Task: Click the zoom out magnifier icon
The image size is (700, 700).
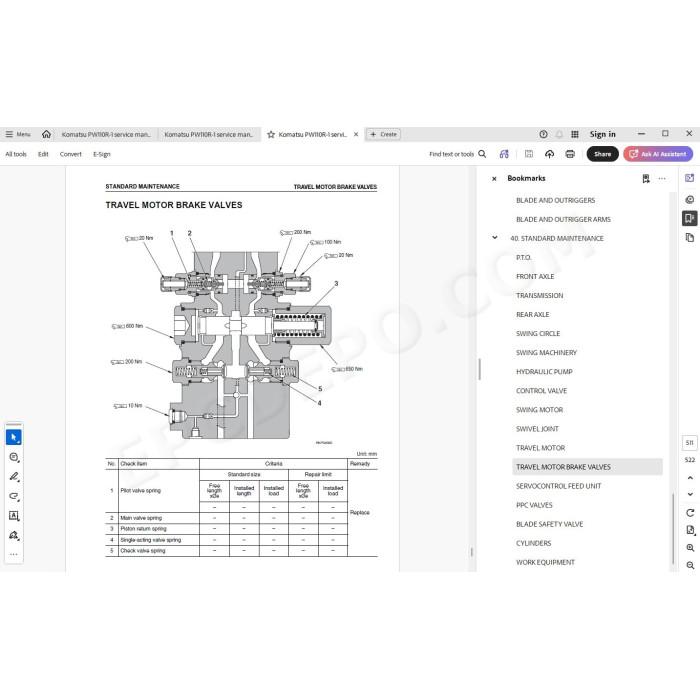Action: pos(690,565)
